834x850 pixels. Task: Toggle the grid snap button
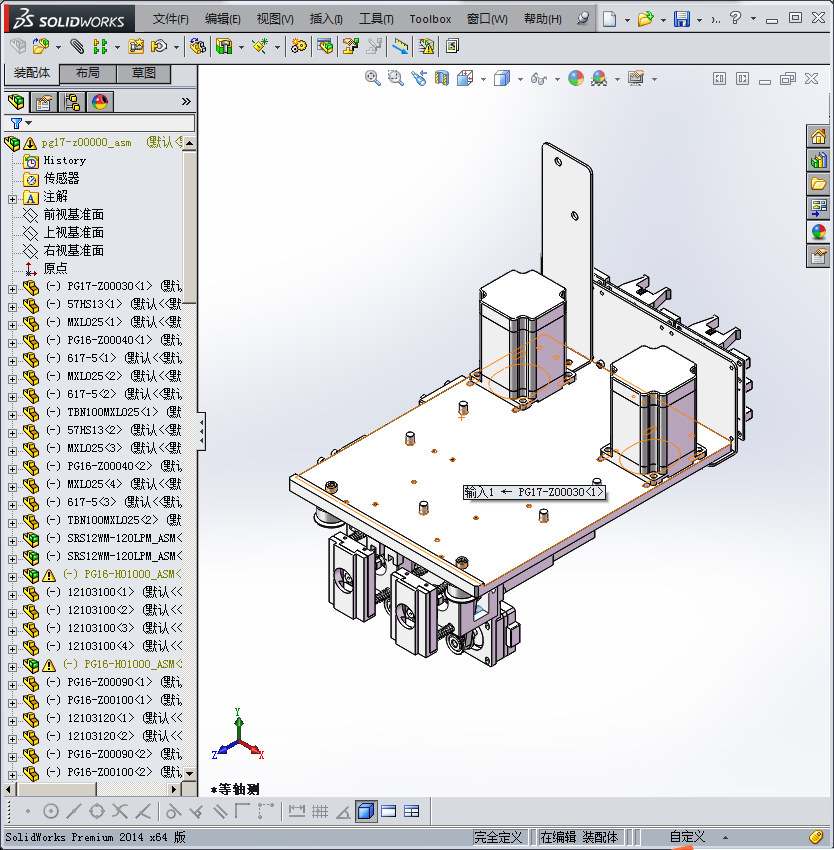coord(319,811)
